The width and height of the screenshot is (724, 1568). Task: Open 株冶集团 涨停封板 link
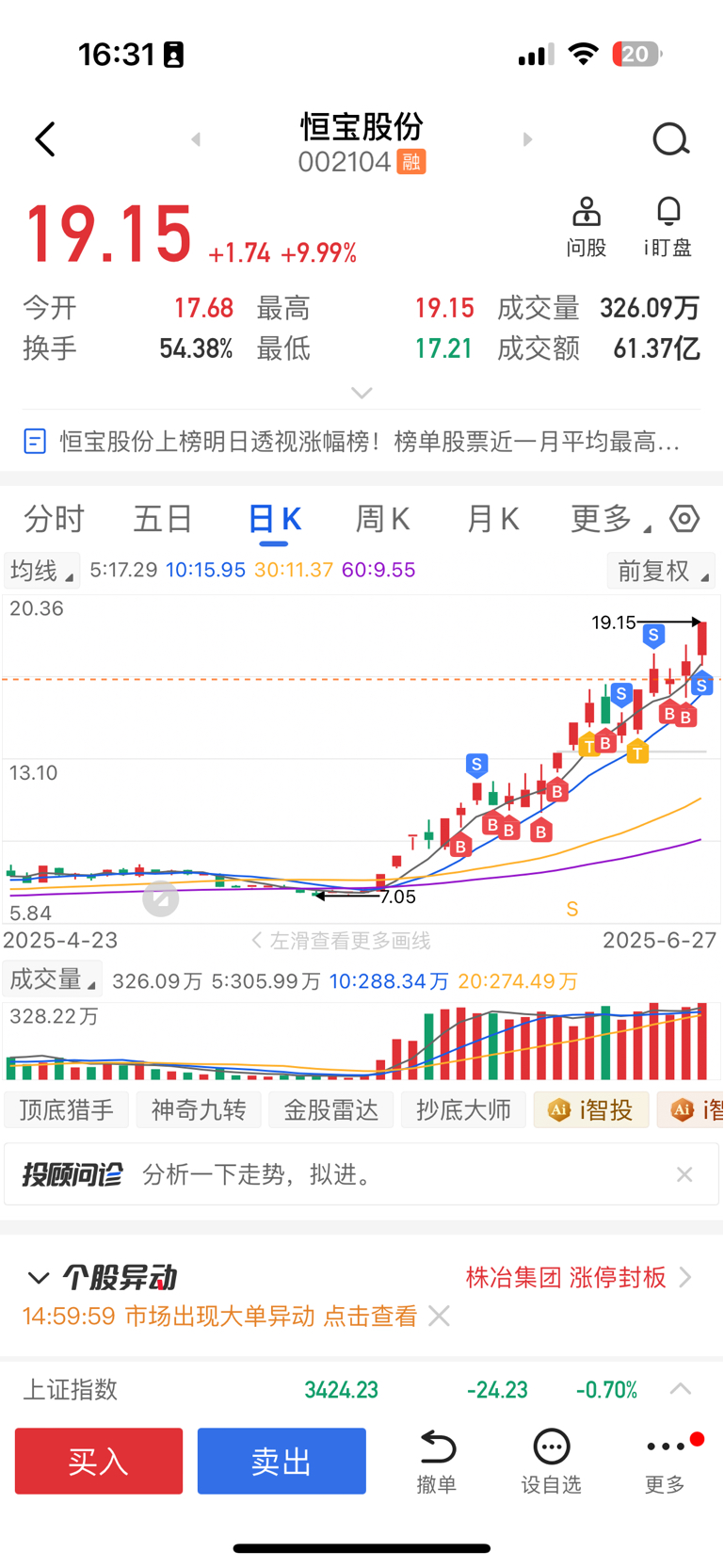(566, 1277)
